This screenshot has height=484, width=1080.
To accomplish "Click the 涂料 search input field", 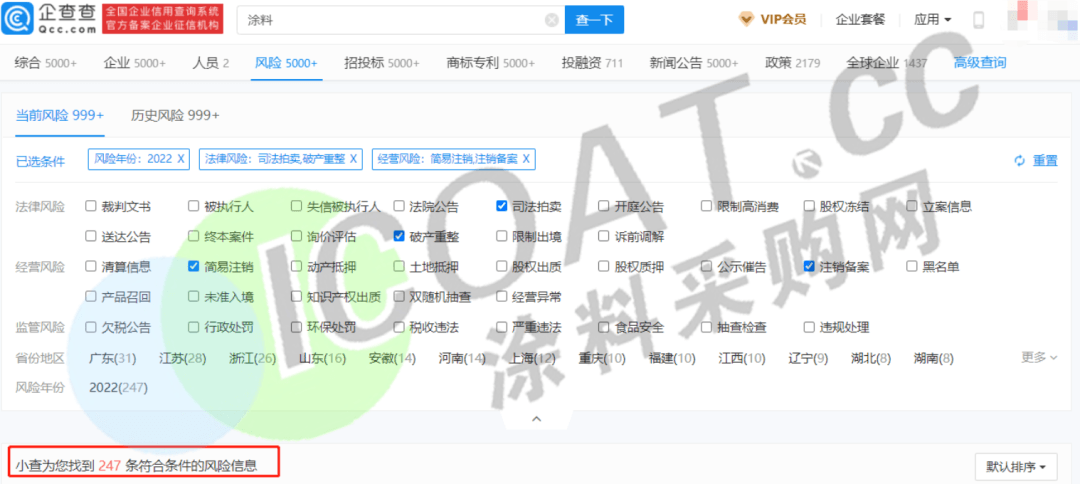I will (x=390, y=20).
